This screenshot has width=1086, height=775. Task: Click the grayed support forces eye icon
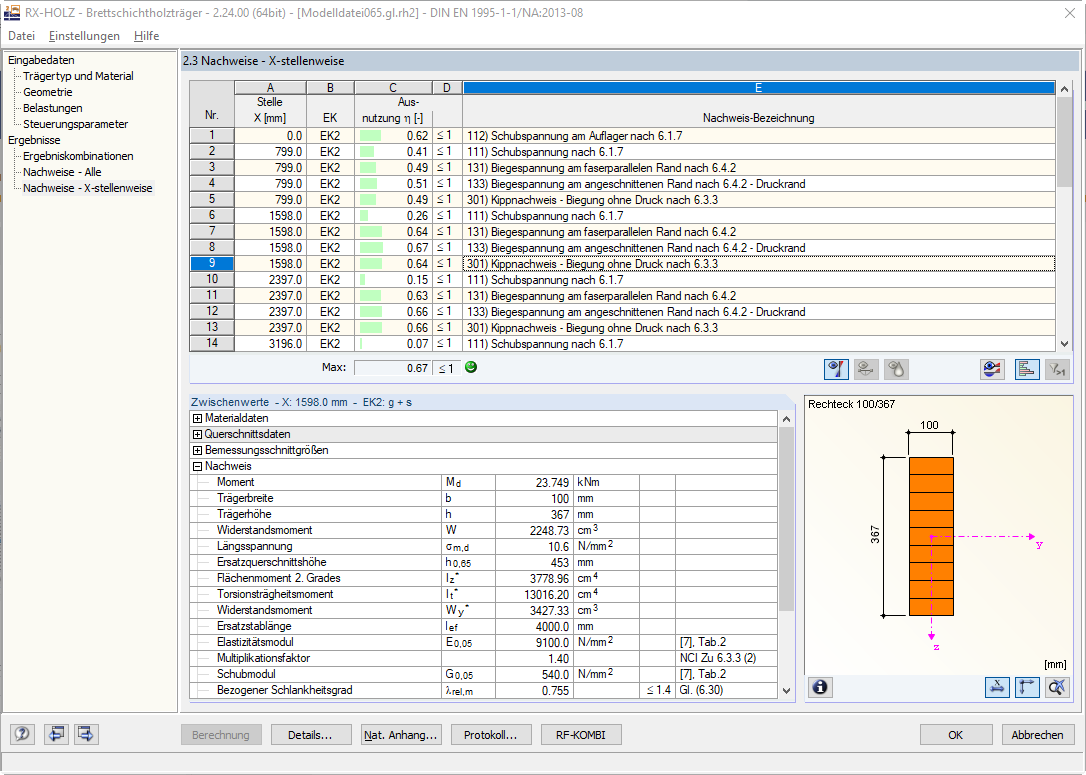[x=866, y=369]
